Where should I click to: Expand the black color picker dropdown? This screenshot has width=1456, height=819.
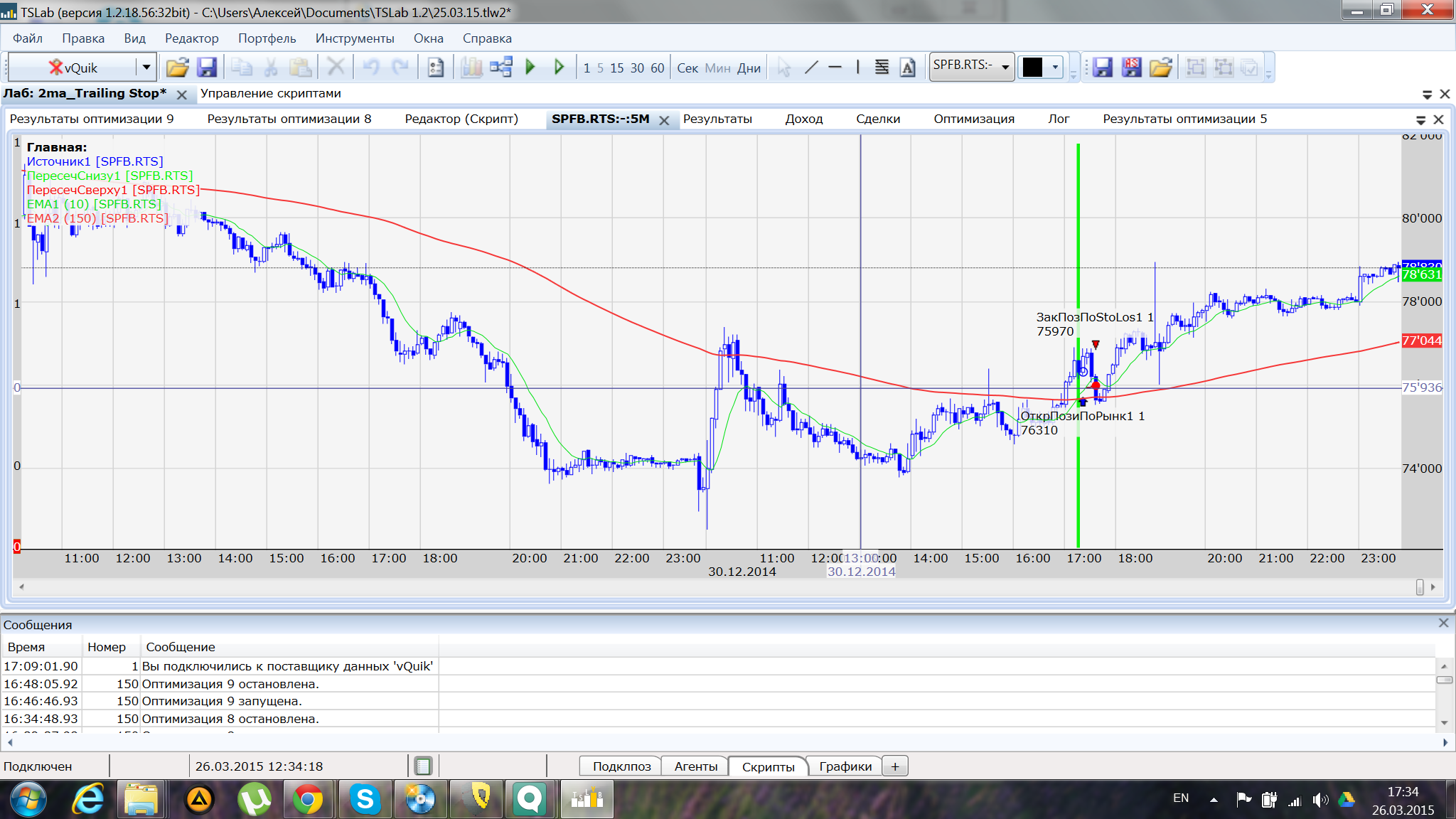1055,68
